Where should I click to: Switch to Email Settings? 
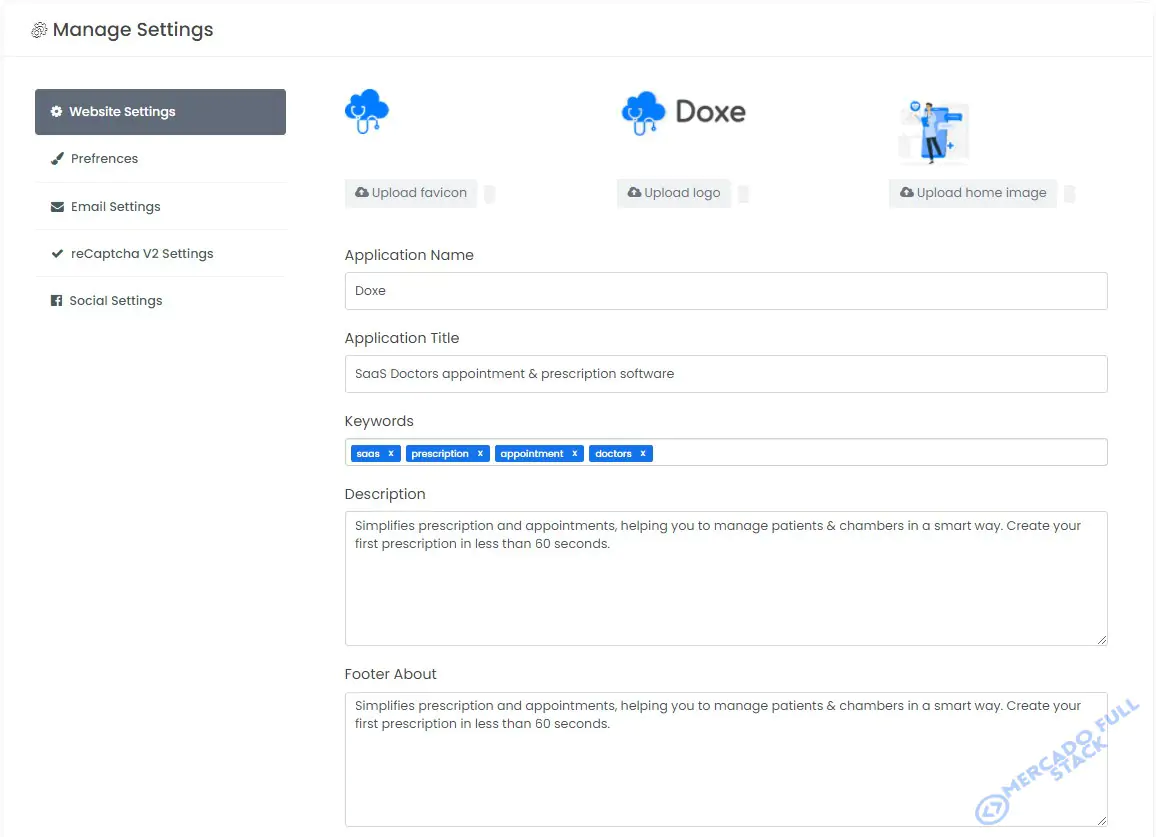160,206
